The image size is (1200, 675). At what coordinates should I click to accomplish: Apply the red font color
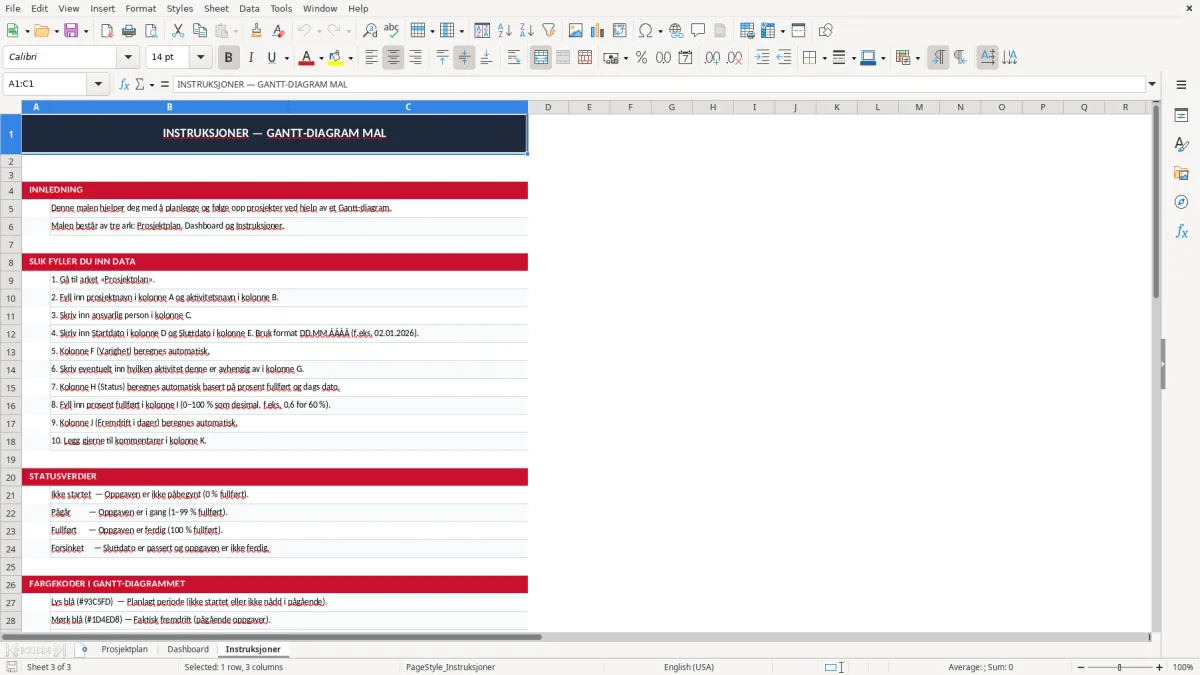pos(306,58)
